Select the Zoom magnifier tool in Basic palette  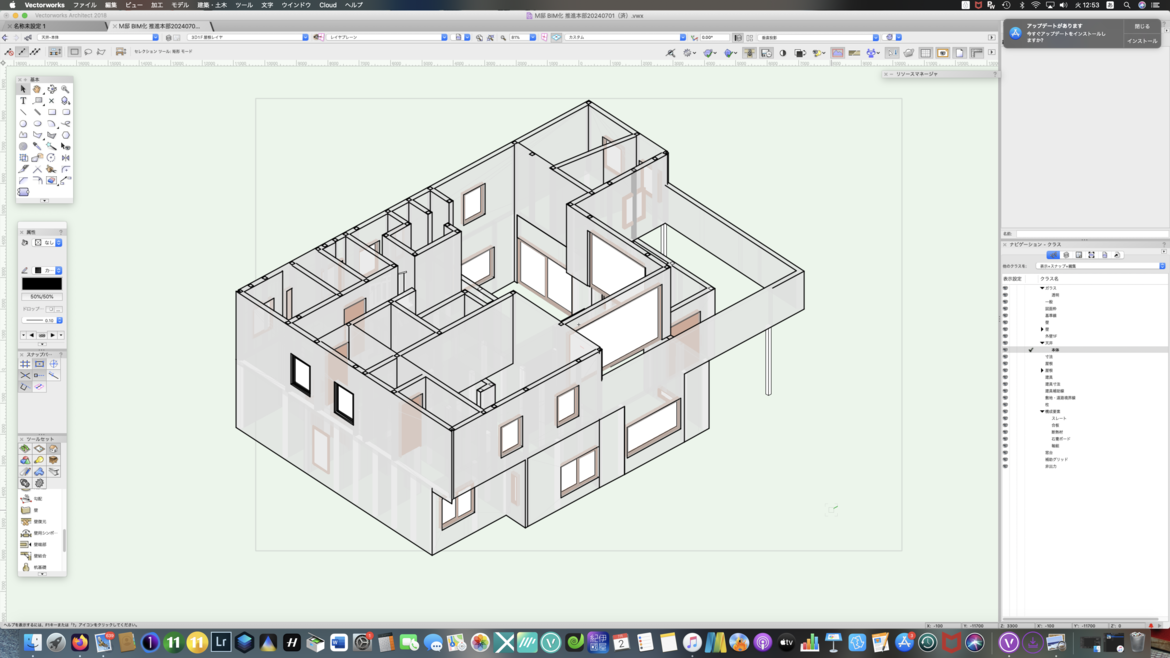pos(65,89)
